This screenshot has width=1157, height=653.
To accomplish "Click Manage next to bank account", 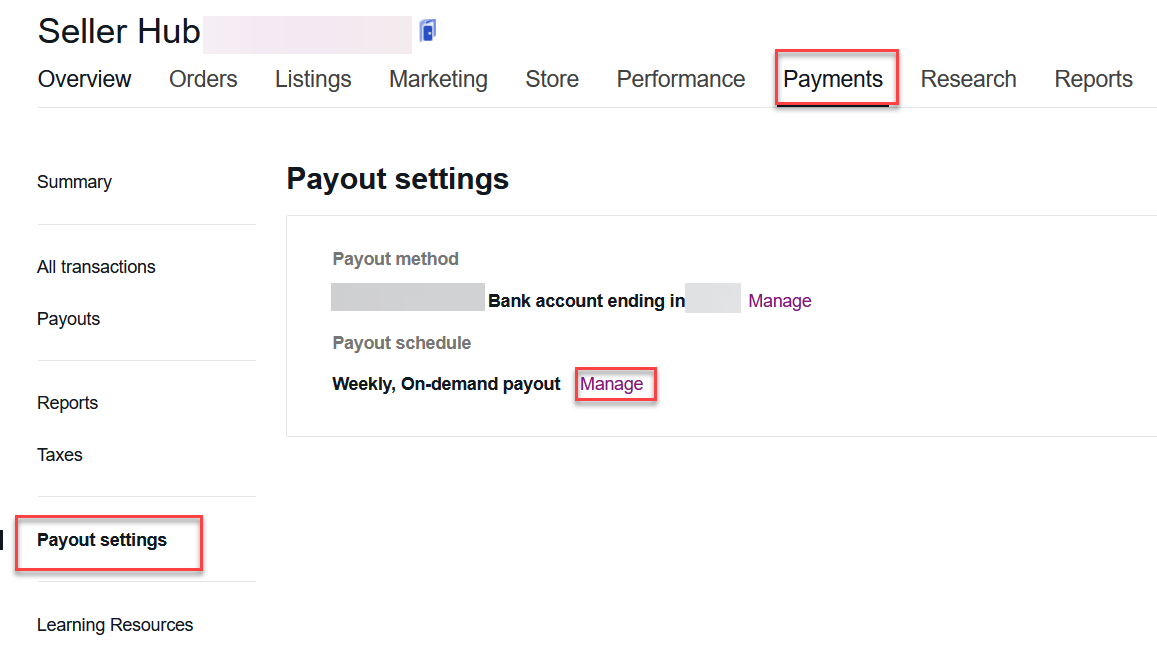I will pyautogui.click(x=780, y=301).
